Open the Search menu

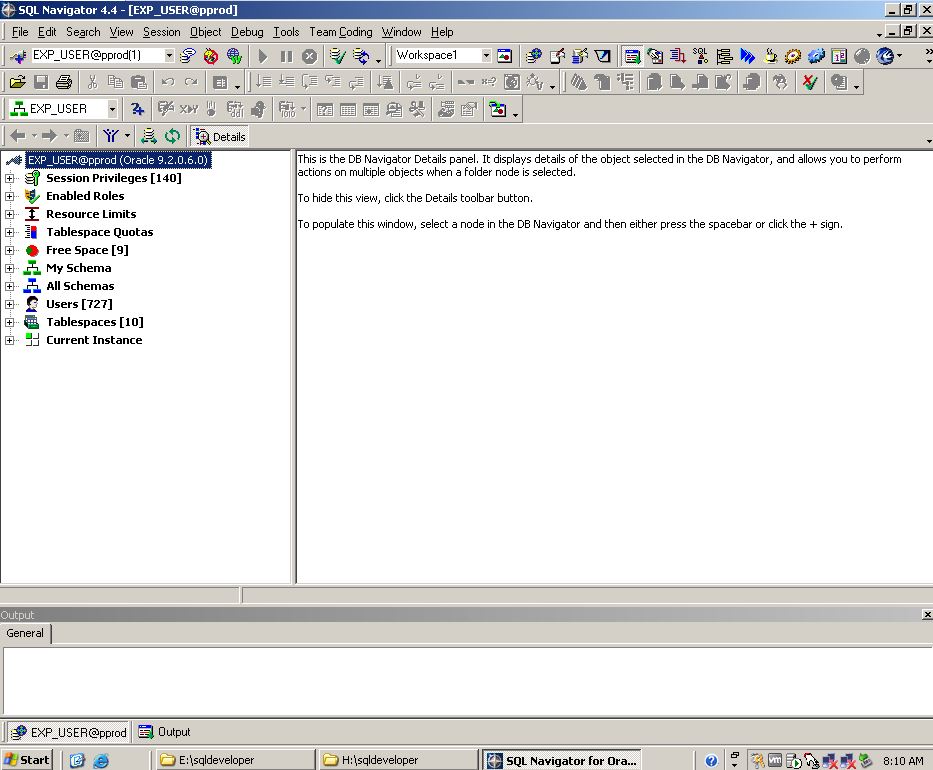83,32
